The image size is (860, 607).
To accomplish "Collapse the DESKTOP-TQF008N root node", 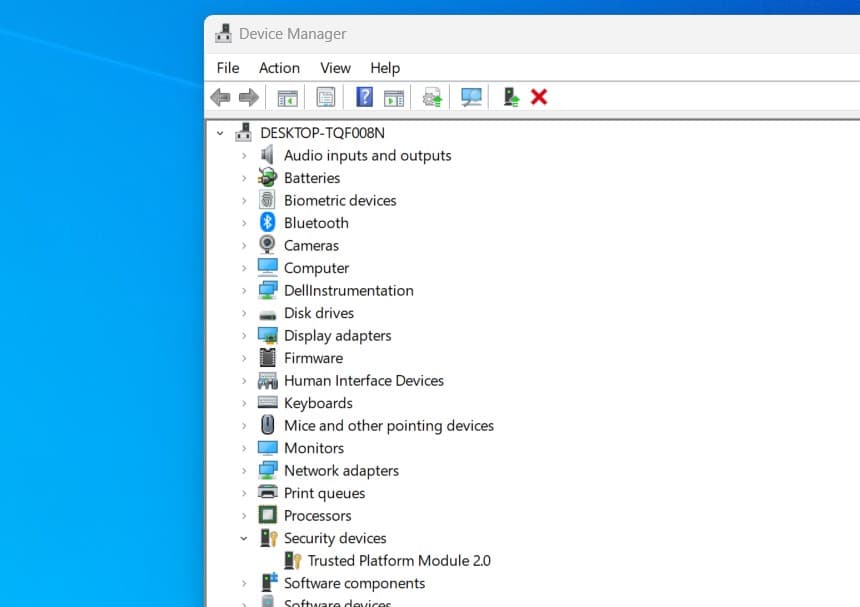I will point(220,133).
